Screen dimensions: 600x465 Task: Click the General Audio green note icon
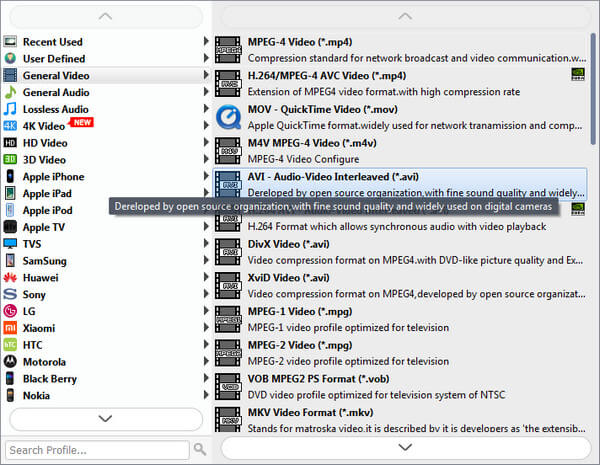(x=10, y=92)
